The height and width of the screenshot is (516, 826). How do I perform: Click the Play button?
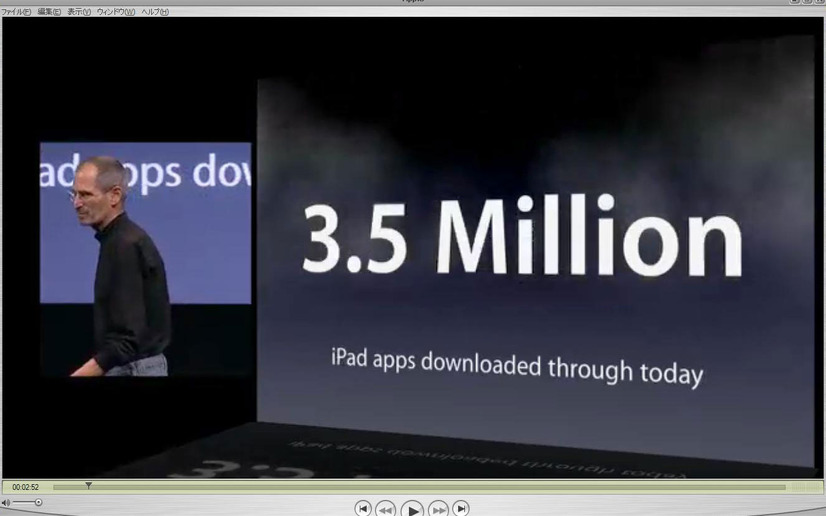pyautogui.click(x=412, y=509)
